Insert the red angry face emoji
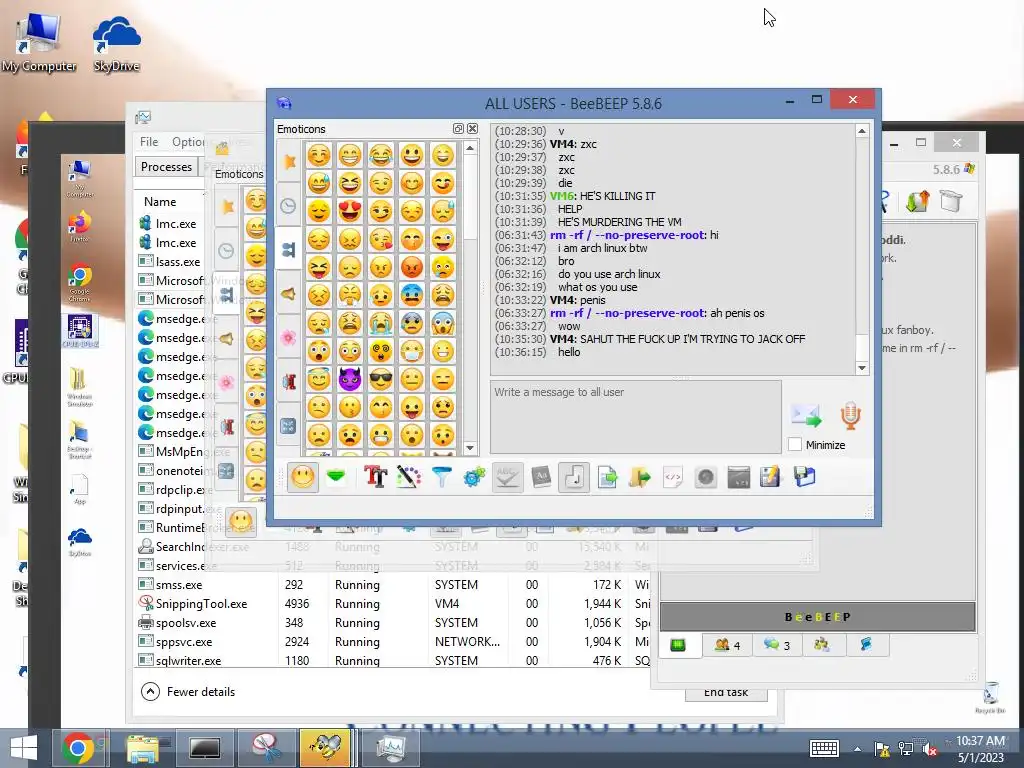Screen dimensions: 1024x768 point(411,267)
